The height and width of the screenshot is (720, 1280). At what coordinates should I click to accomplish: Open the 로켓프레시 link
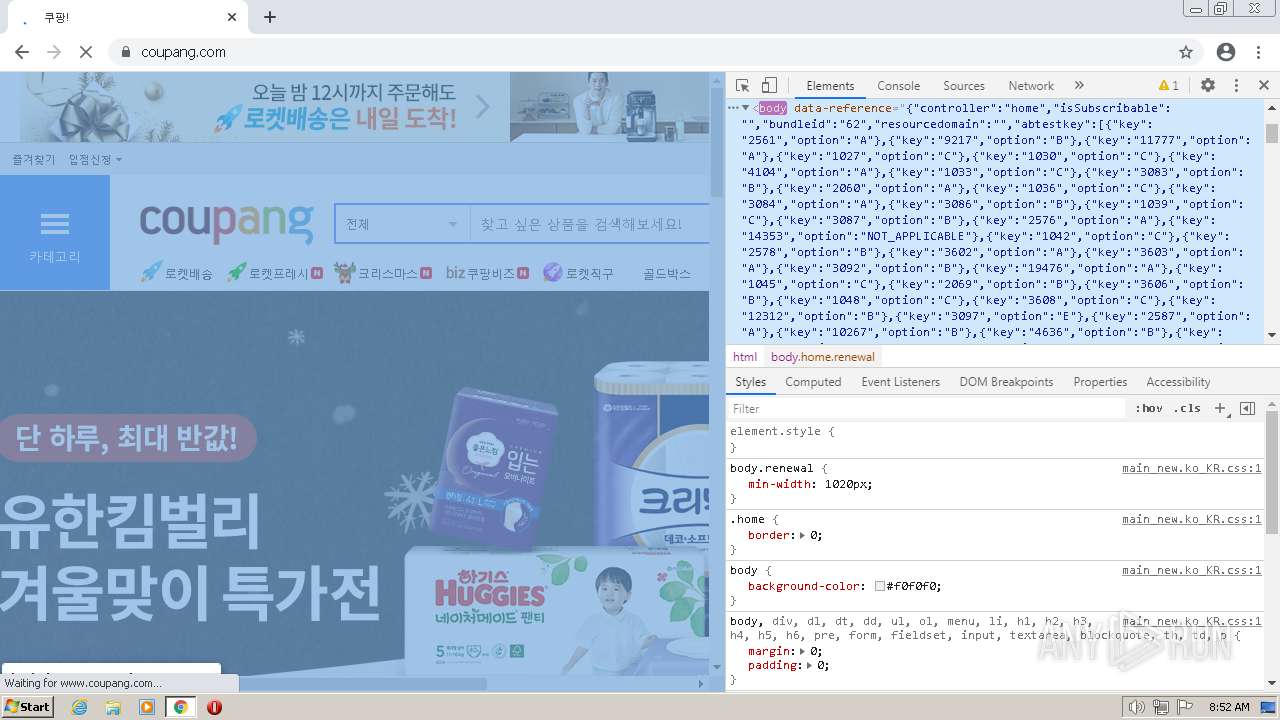275,272
